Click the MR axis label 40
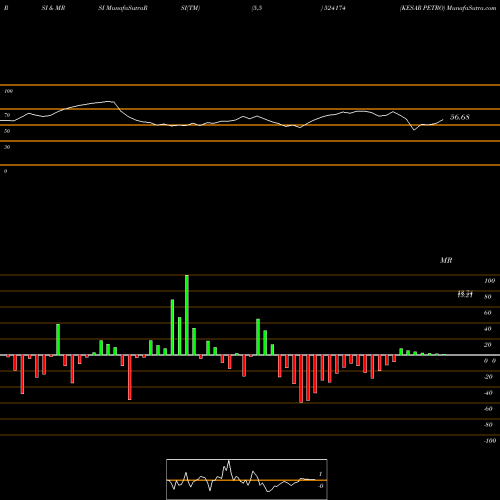The width and height of the screenshot is (500, 500). tap(488, 329)
